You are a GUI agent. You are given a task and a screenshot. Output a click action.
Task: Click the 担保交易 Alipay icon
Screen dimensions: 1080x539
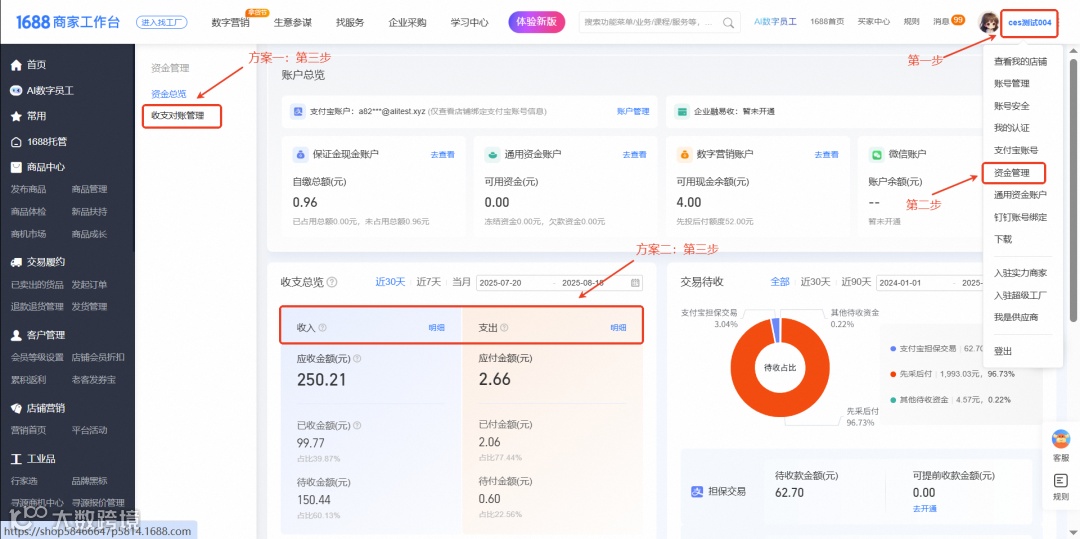696,492
